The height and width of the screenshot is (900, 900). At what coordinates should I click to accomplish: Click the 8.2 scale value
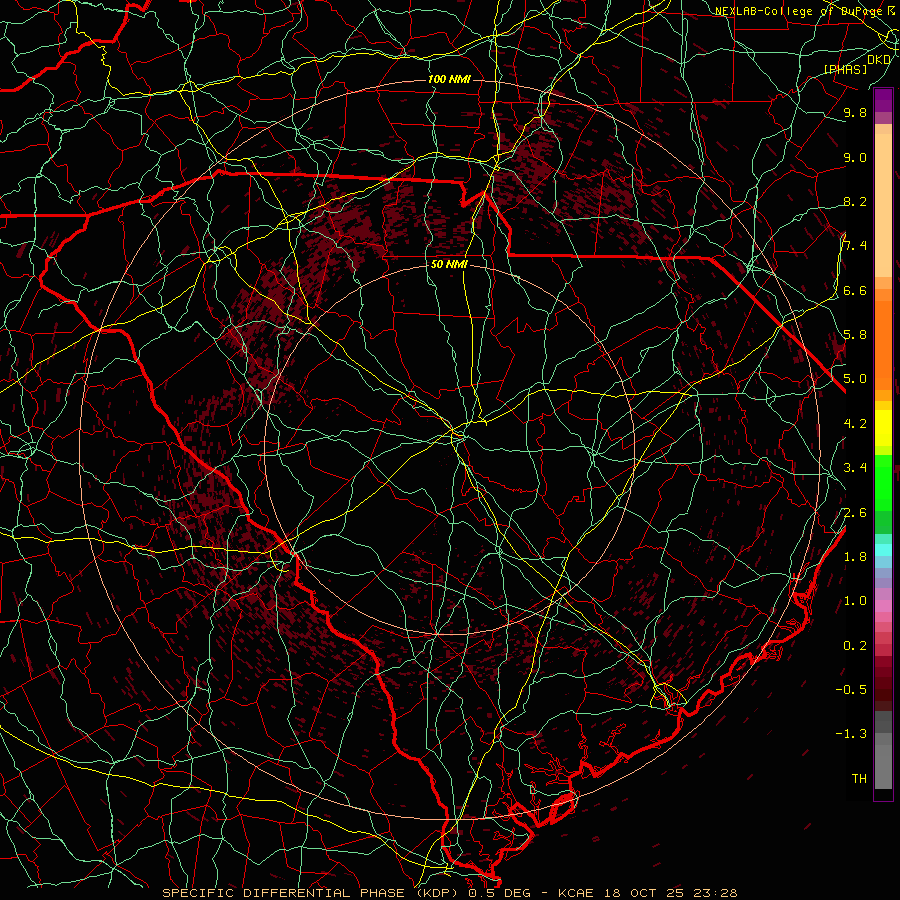[x=855, y=201]
